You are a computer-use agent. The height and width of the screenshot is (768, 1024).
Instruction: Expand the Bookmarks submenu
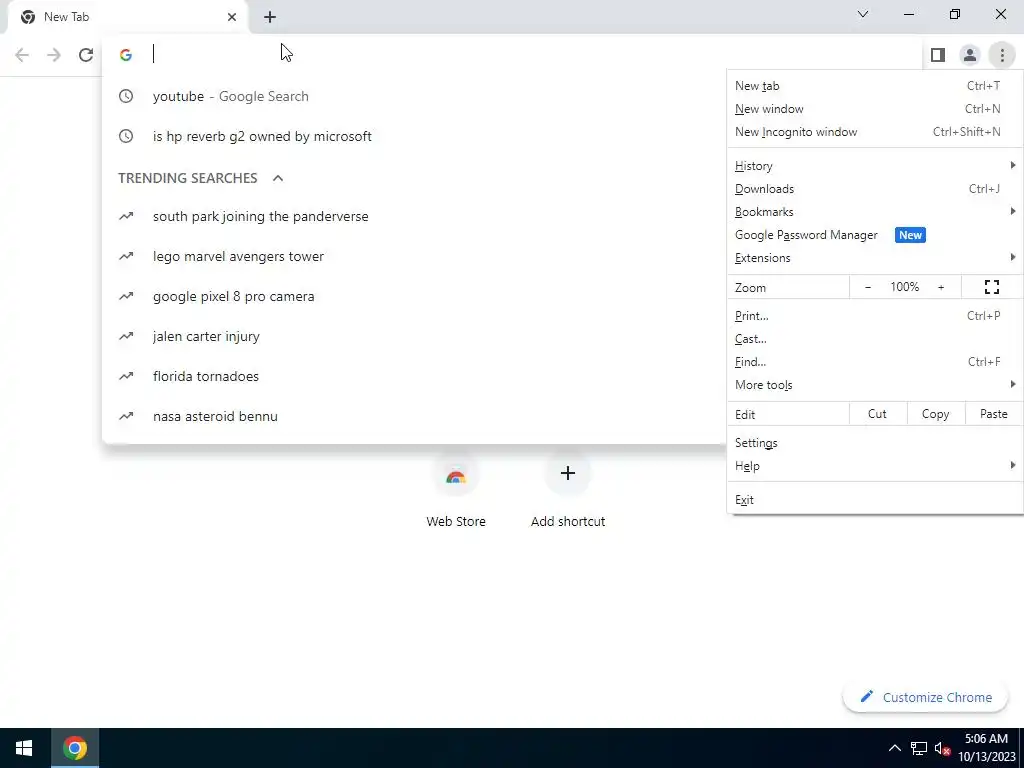point(874,212)
